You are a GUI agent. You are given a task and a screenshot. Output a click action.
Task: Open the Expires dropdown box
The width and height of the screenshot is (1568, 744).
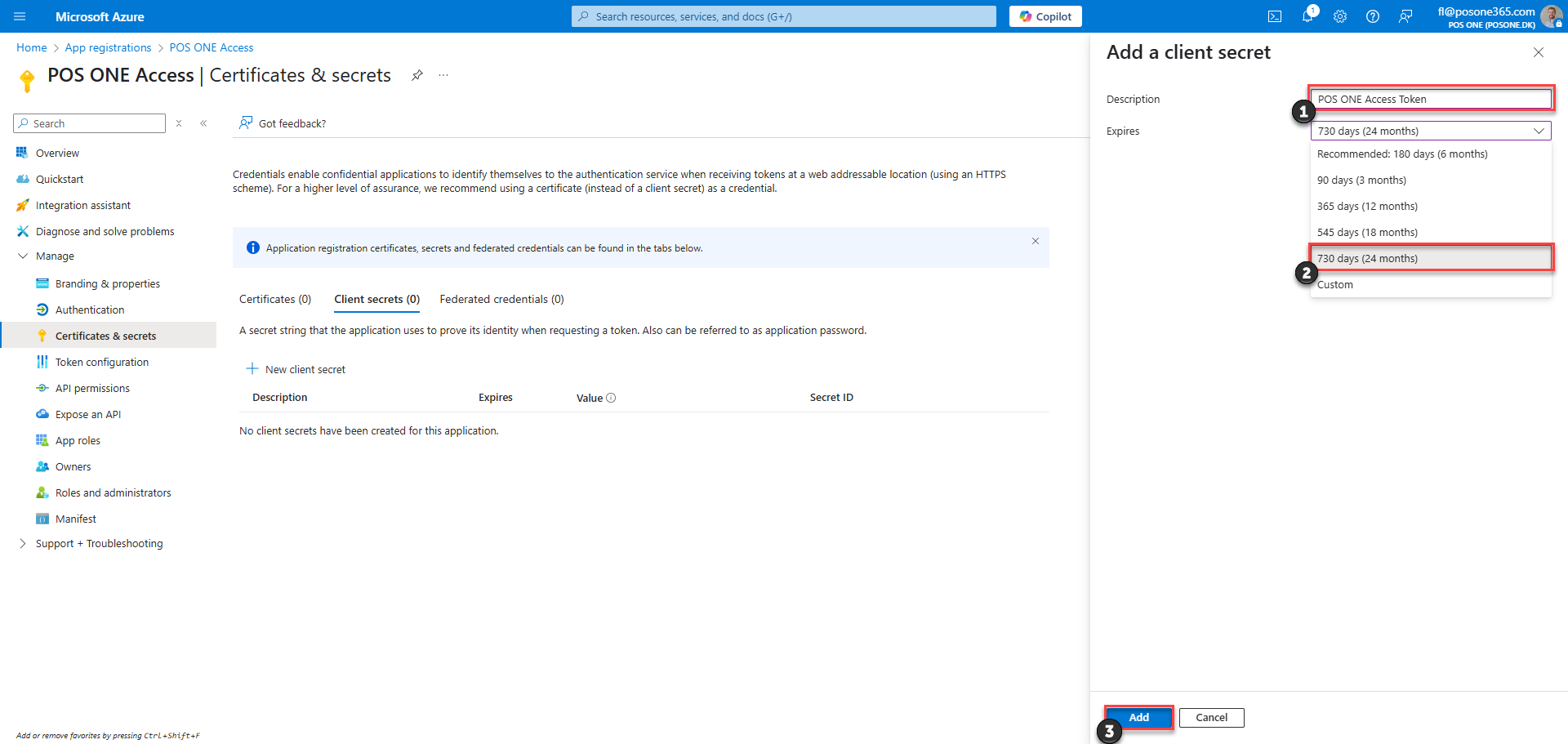pyautogui.click(x=1431, y=131)
